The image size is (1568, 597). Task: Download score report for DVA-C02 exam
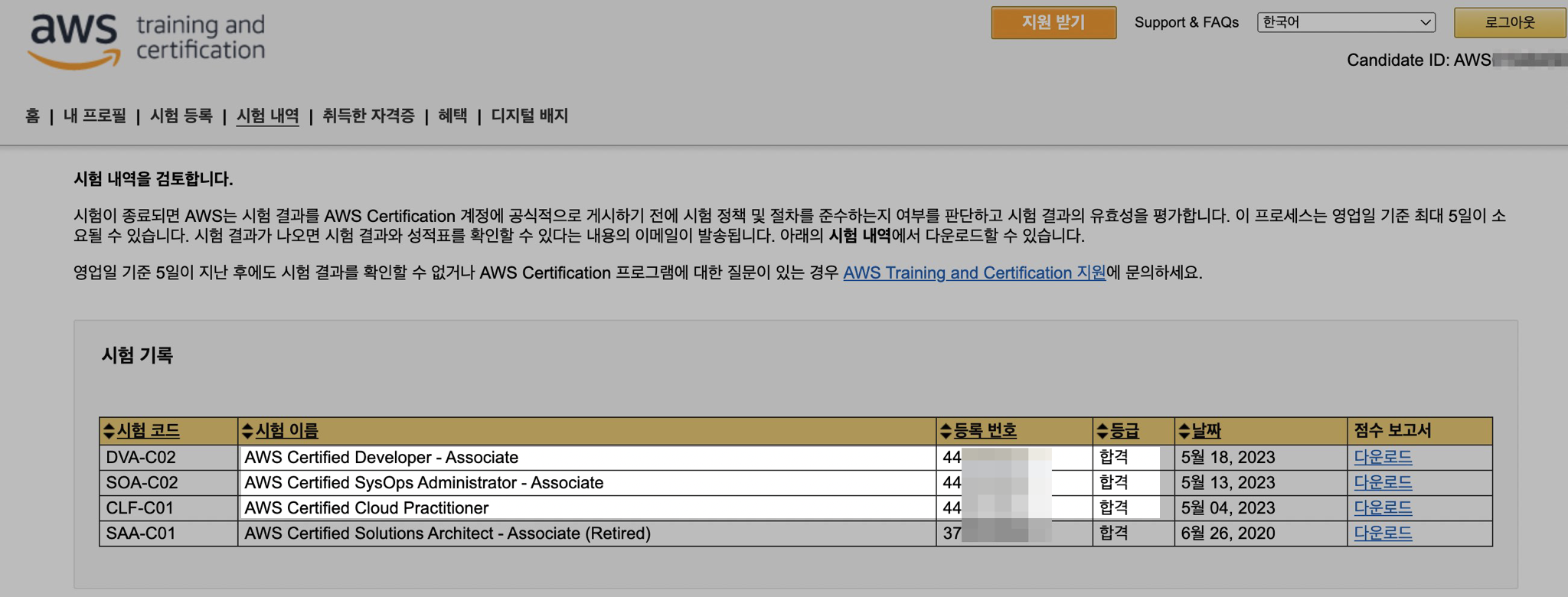tap(1383, 457)
